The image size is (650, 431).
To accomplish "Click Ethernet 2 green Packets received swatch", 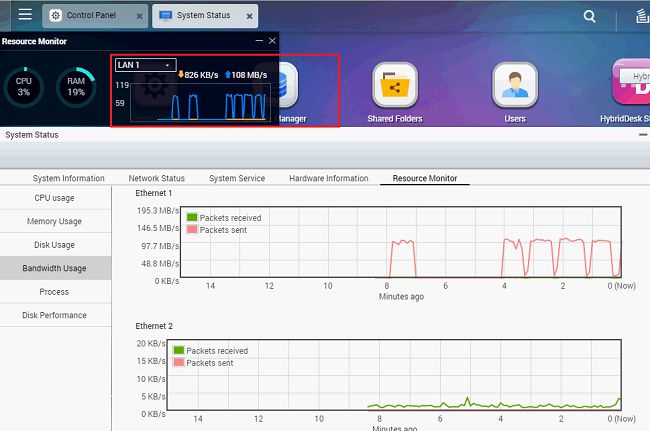I will point(179,350).
